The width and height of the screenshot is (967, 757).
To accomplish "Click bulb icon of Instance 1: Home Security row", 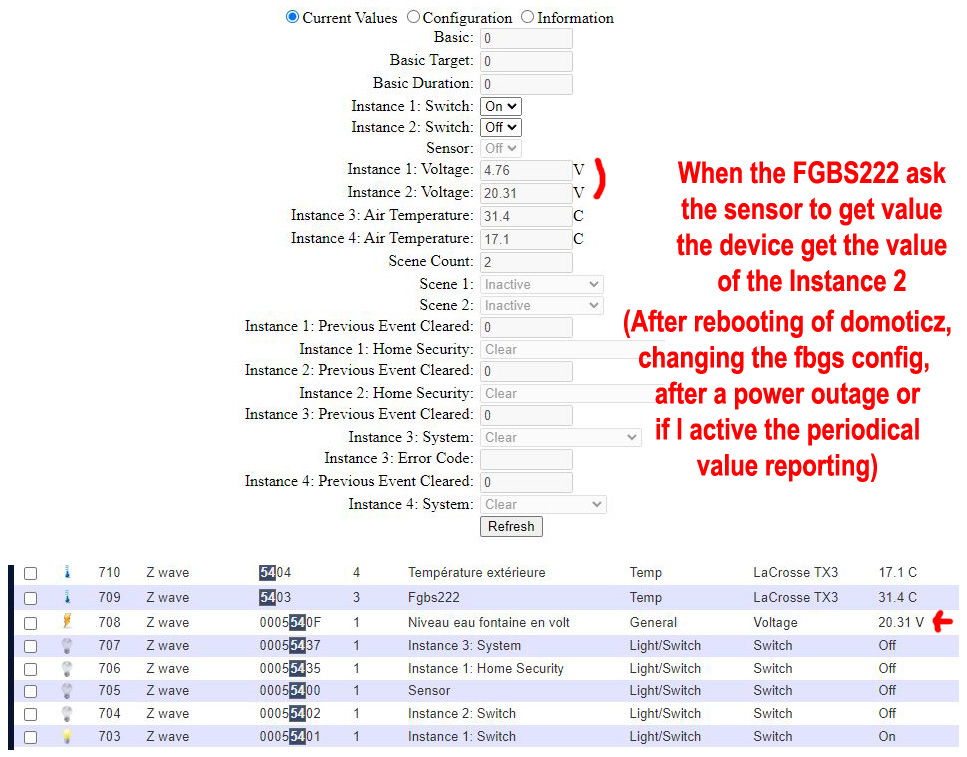I will tap(67, 668).
